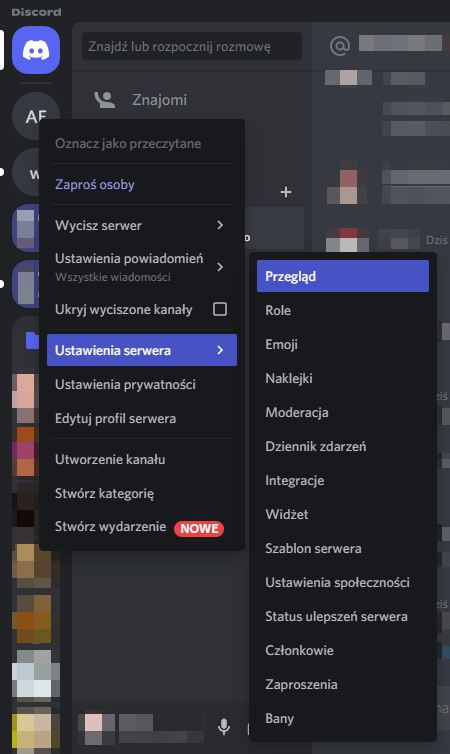The image size is (450, 754).
Task: Expand the Wycisz serwer submenu arrow
Action: pos(220,225)
